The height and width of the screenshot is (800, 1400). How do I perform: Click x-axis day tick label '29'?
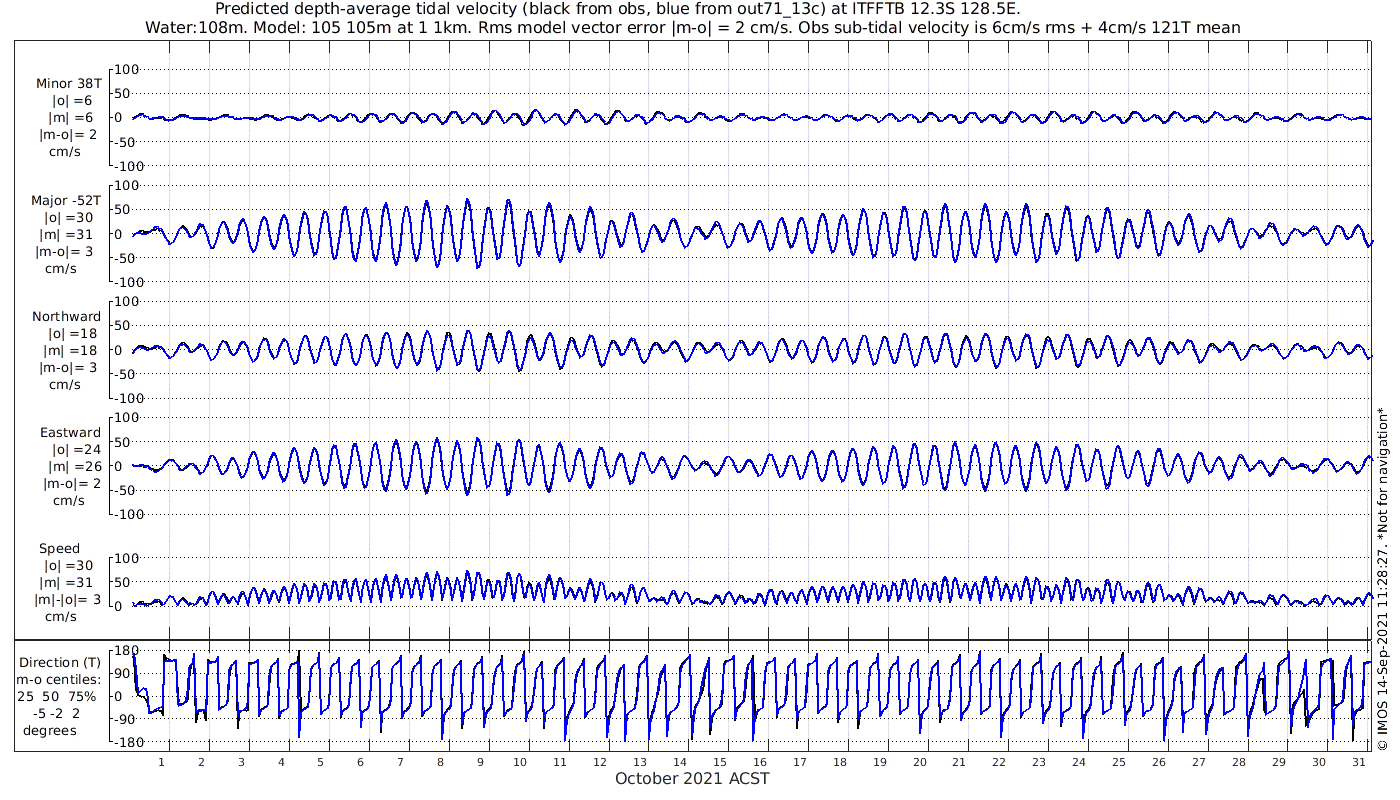click(x=1278, y=762)
